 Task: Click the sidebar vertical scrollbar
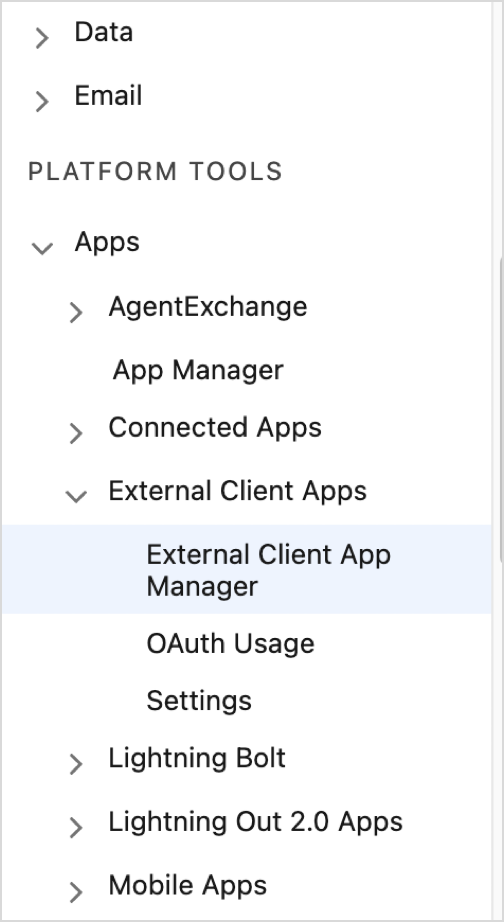501,409
